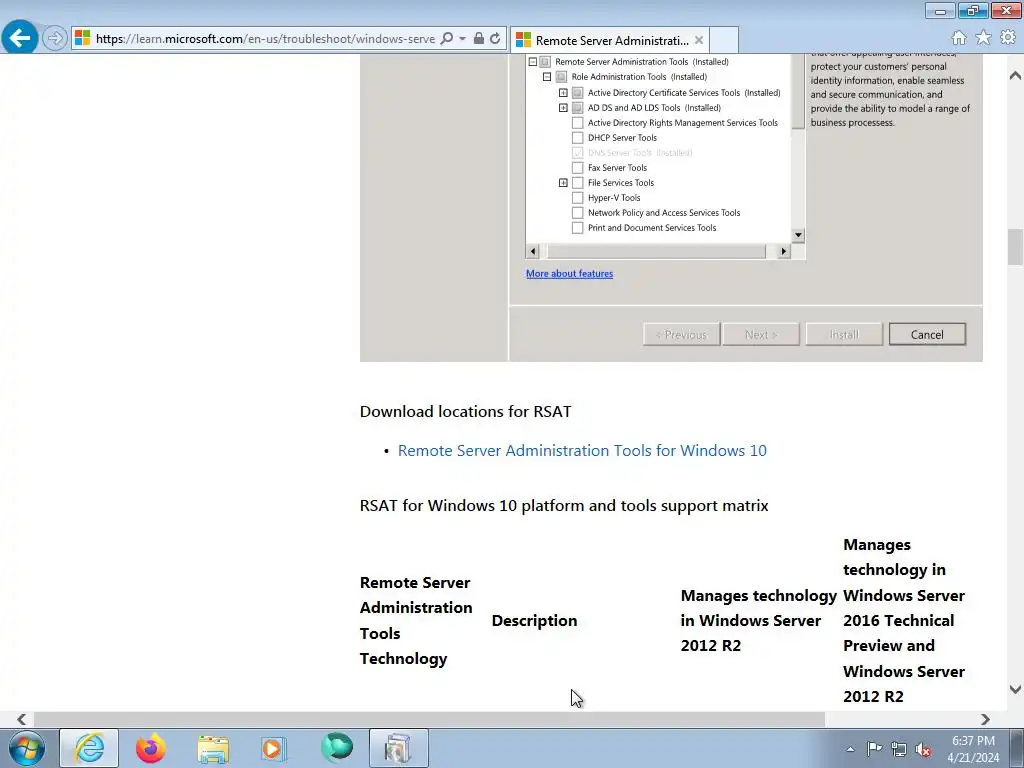
Task: Click the Download locations for RSAT heading
Action: tap(466, 411)
